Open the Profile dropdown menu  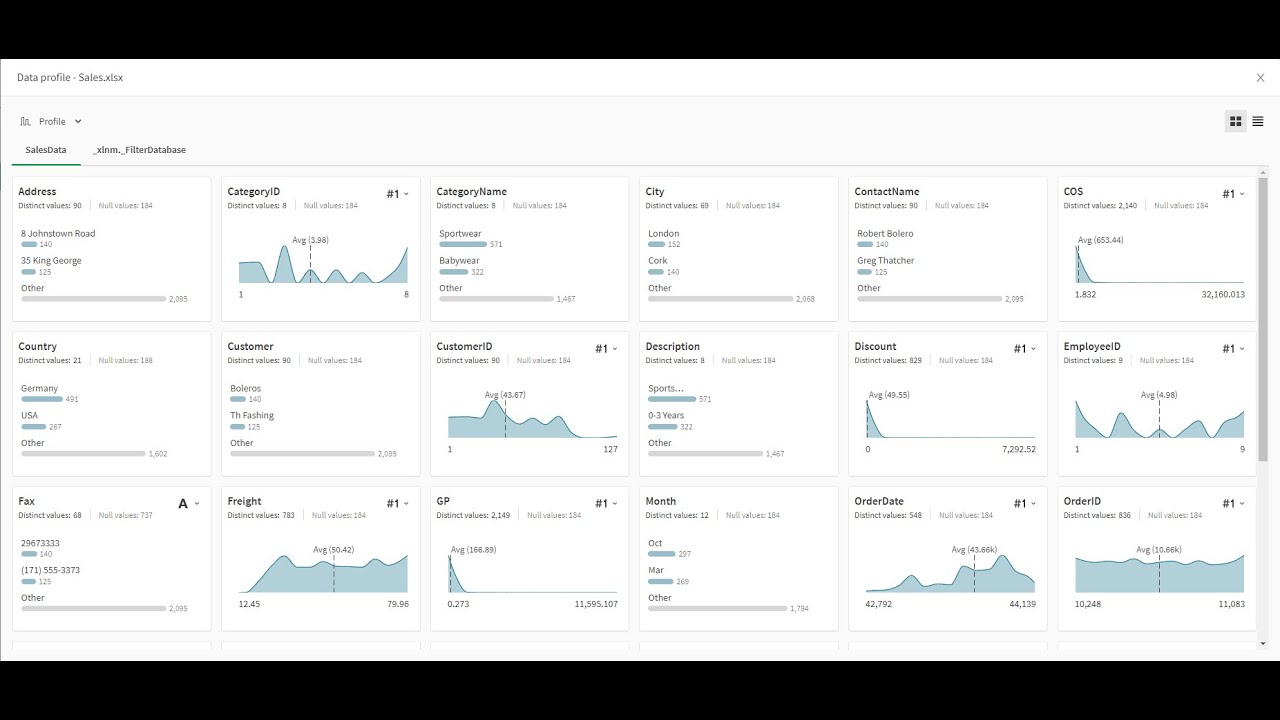click(x=50, y=121)
